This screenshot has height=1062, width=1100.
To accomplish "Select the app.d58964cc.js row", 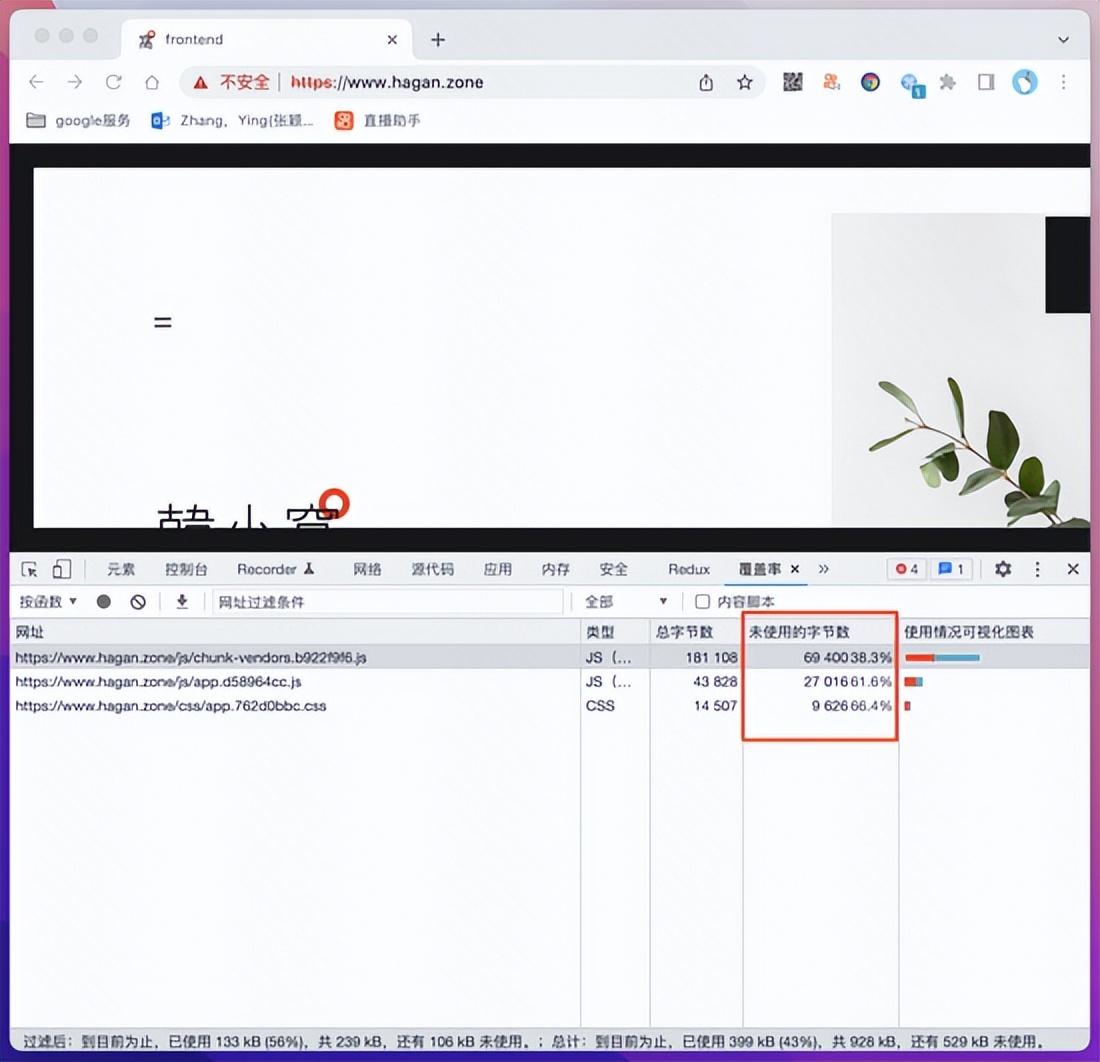I will (550, 681).
